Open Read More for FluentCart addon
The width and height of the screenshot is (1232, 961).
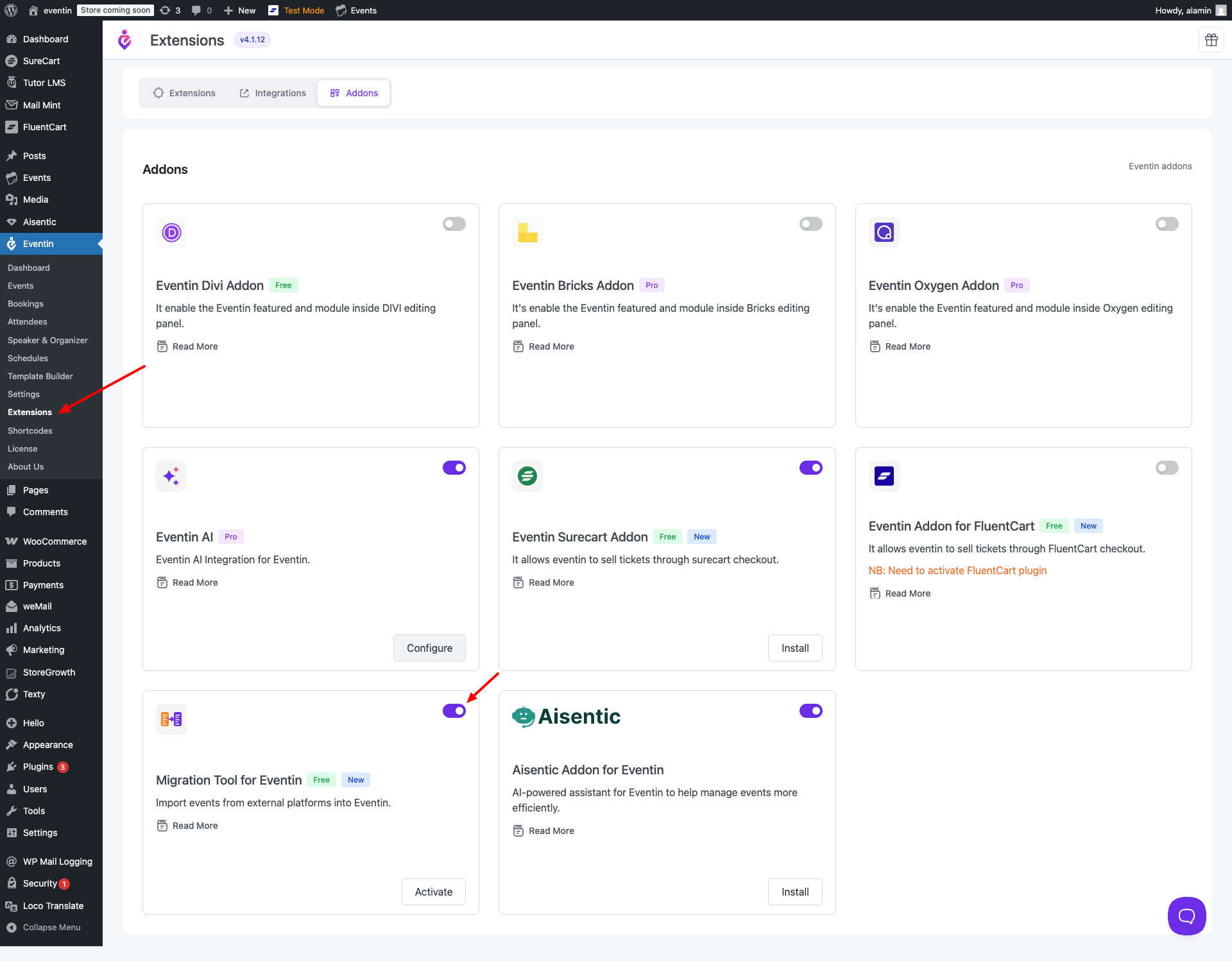[900, 593]
